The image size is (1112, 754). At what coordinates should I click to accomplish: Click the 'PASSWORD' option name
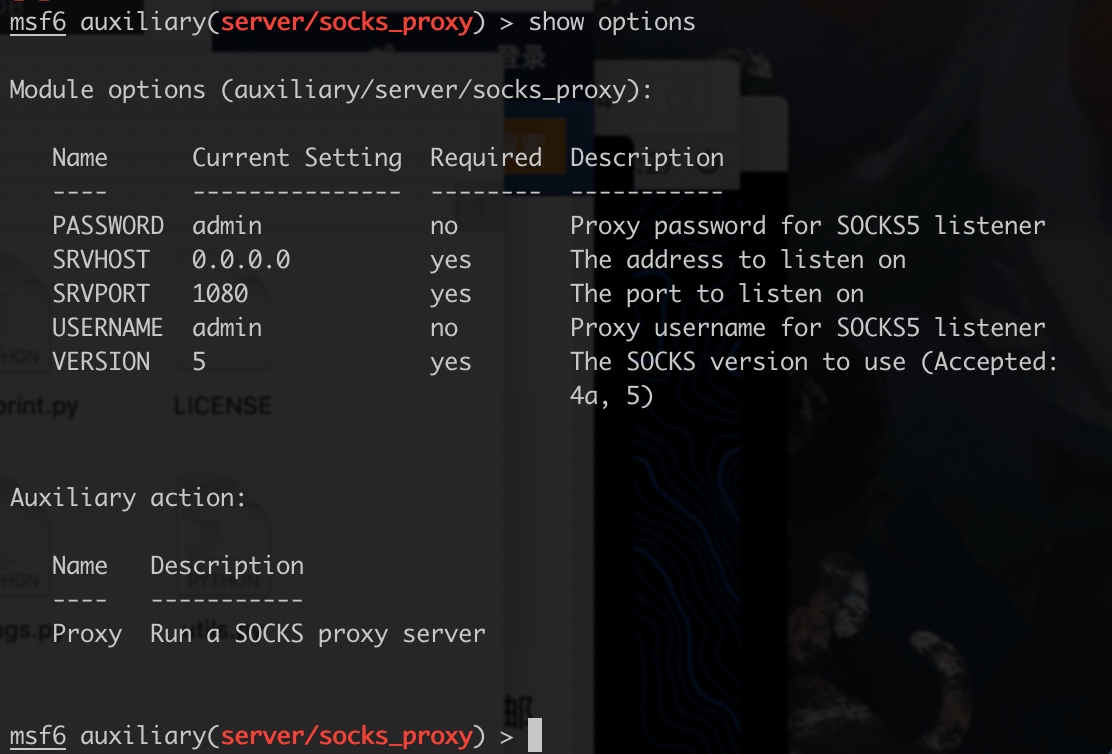108,226
